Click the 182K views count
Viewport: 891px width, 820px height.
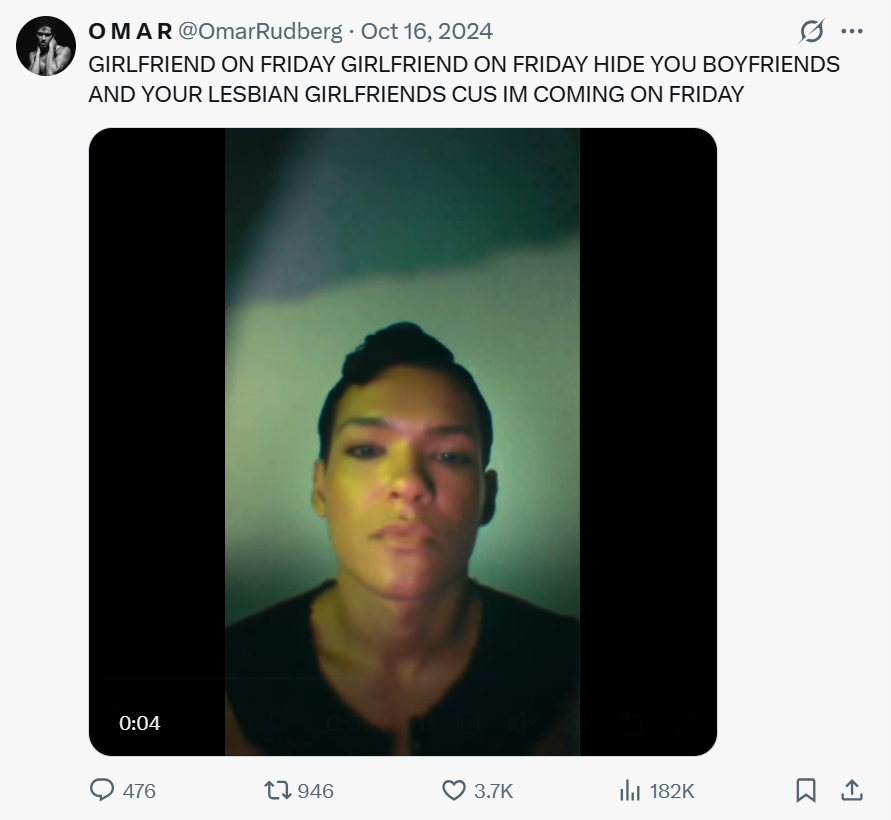point(671,791)
